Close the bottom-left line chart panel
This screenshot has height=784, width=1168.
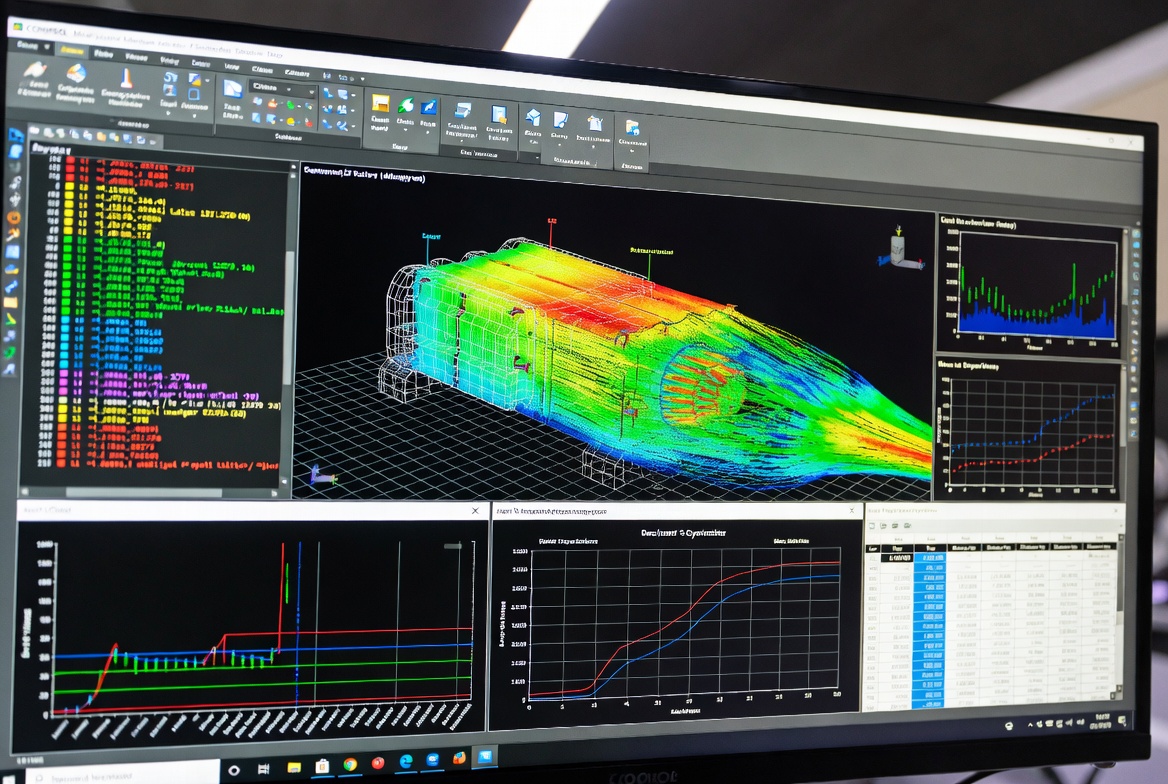coord(475,510)
